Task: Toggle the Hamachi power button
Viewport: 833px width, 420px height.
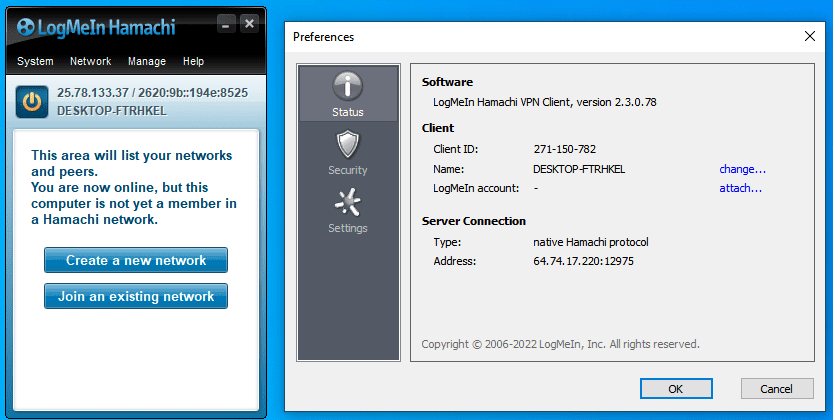Action: pos(31,101)
